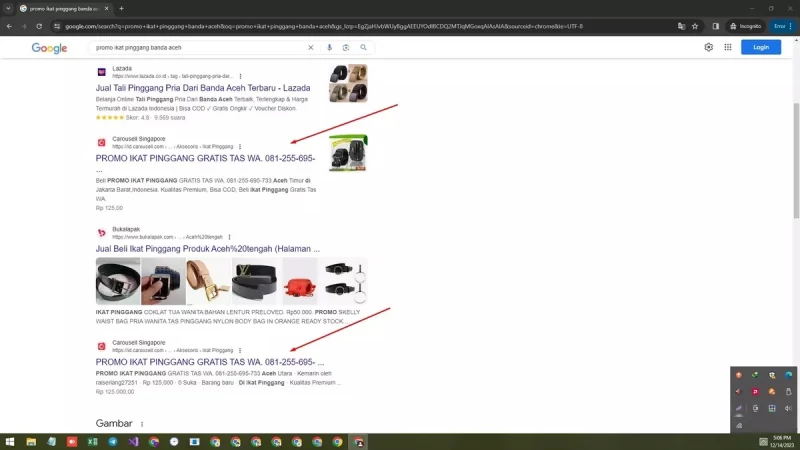Image resolution: width=800 pixels, height=450 pixels.
Task: Click the Incognito indicator
Action: pyautogui.click(x=745, y=26)
